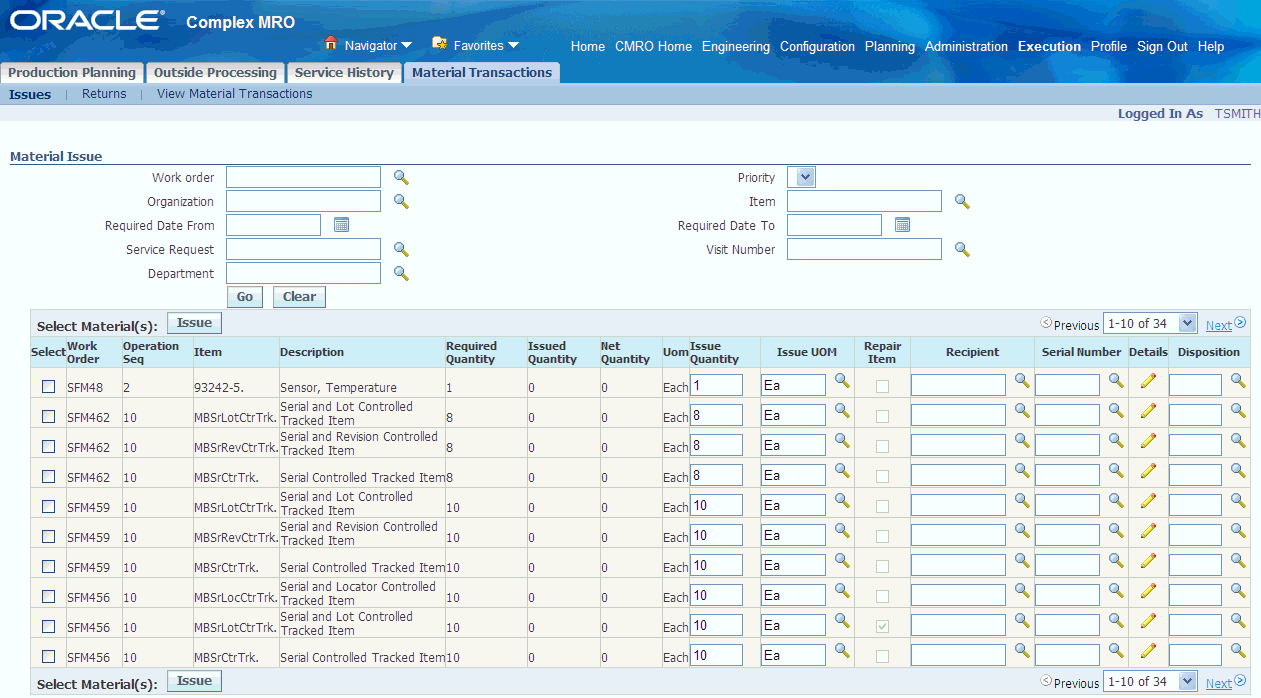Switch to the Service History tab

(344, 73)
